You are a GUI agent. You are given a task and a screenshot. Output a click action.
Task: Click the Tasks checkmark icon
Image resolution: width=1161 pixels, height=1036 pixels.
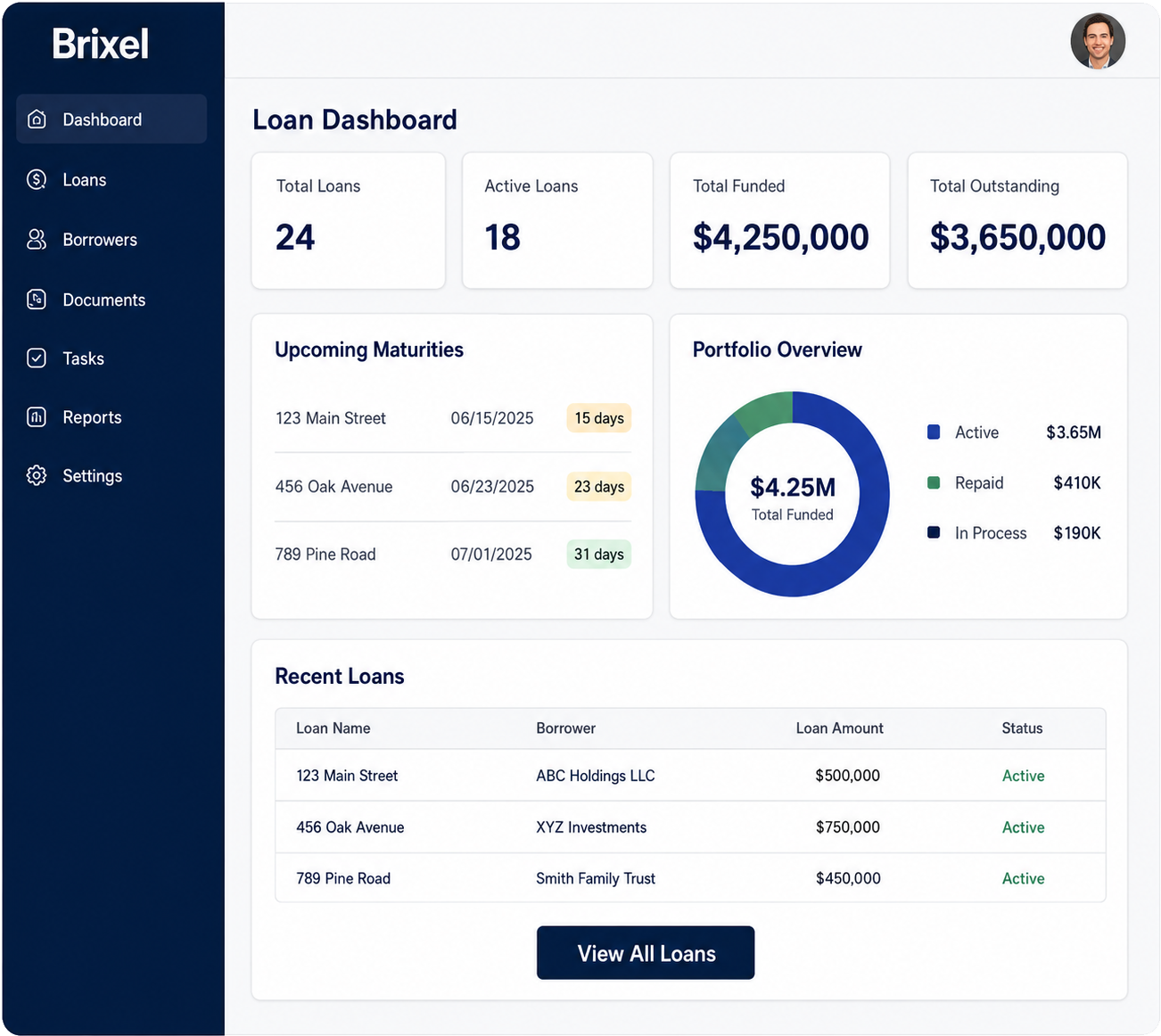37,358
